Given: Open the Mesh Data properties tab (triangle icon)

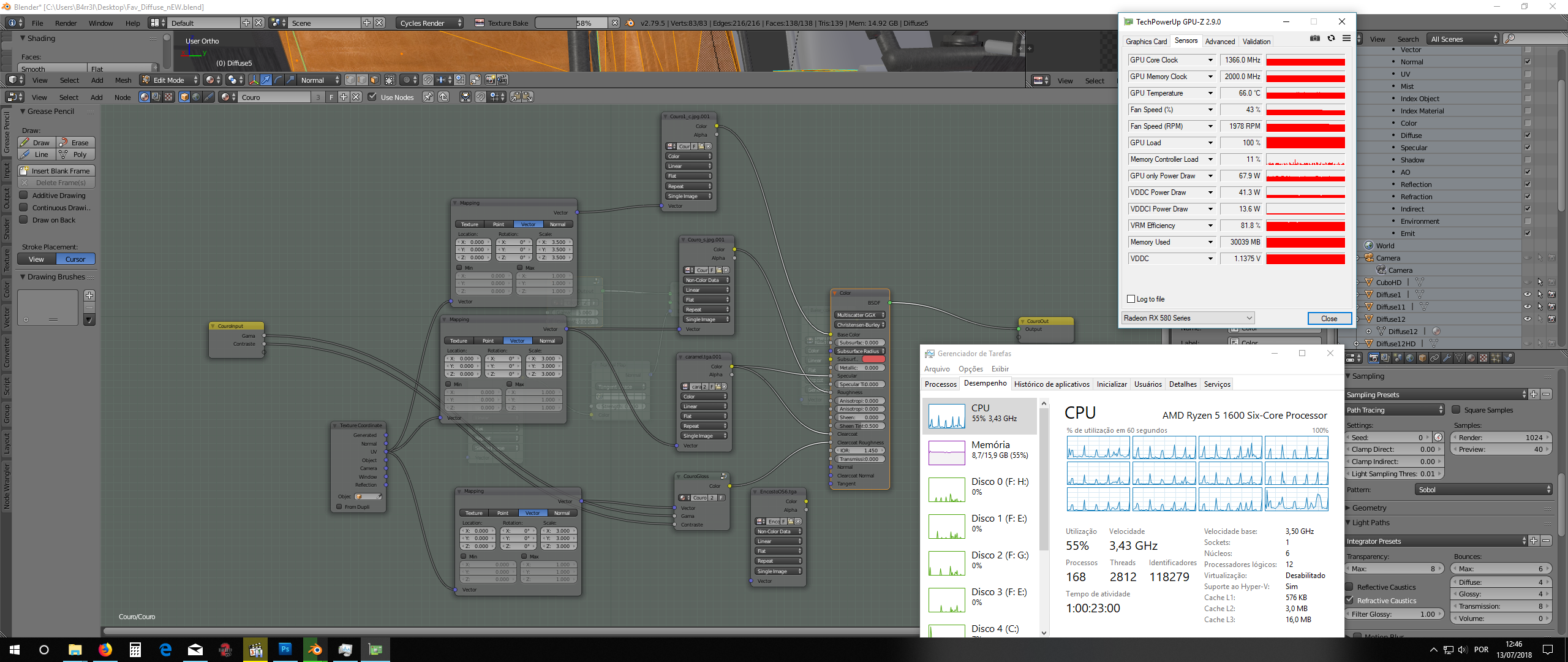Looking at the screenshot, I should [1459, 358].
